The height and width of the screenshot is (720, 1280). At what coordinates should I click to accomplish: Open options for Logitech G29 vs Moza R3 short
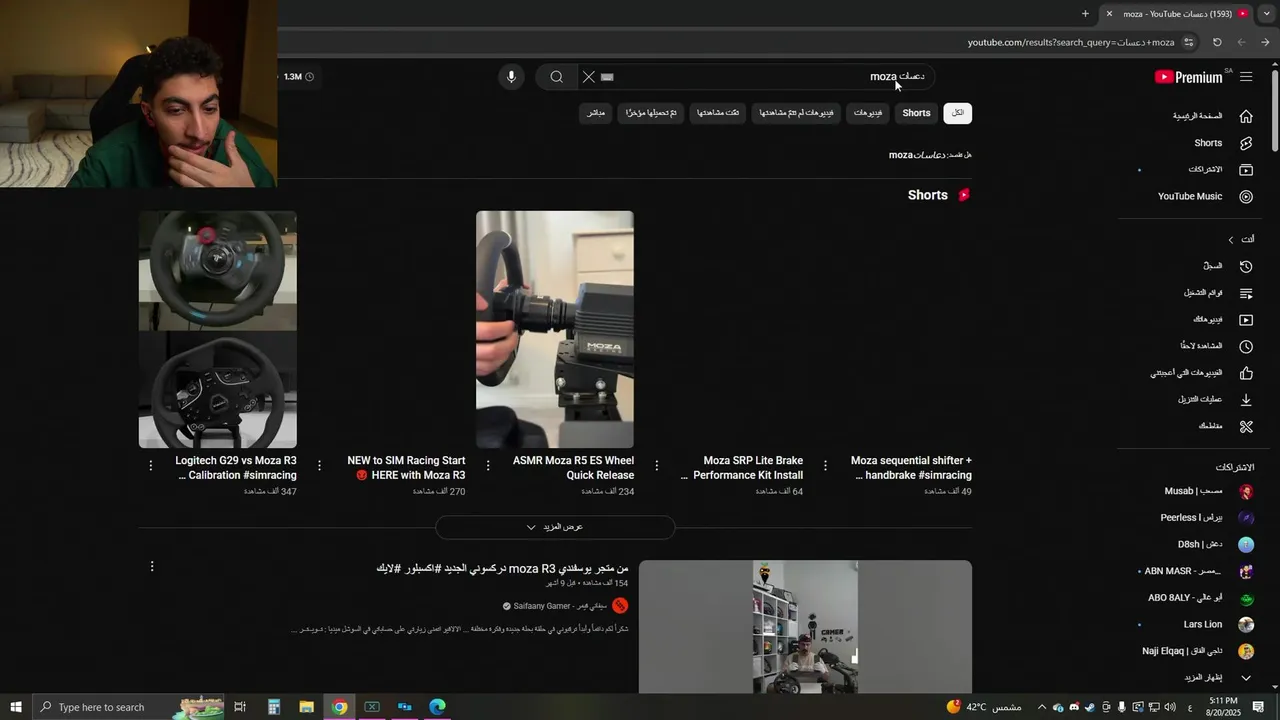click(x=151, y=466)
